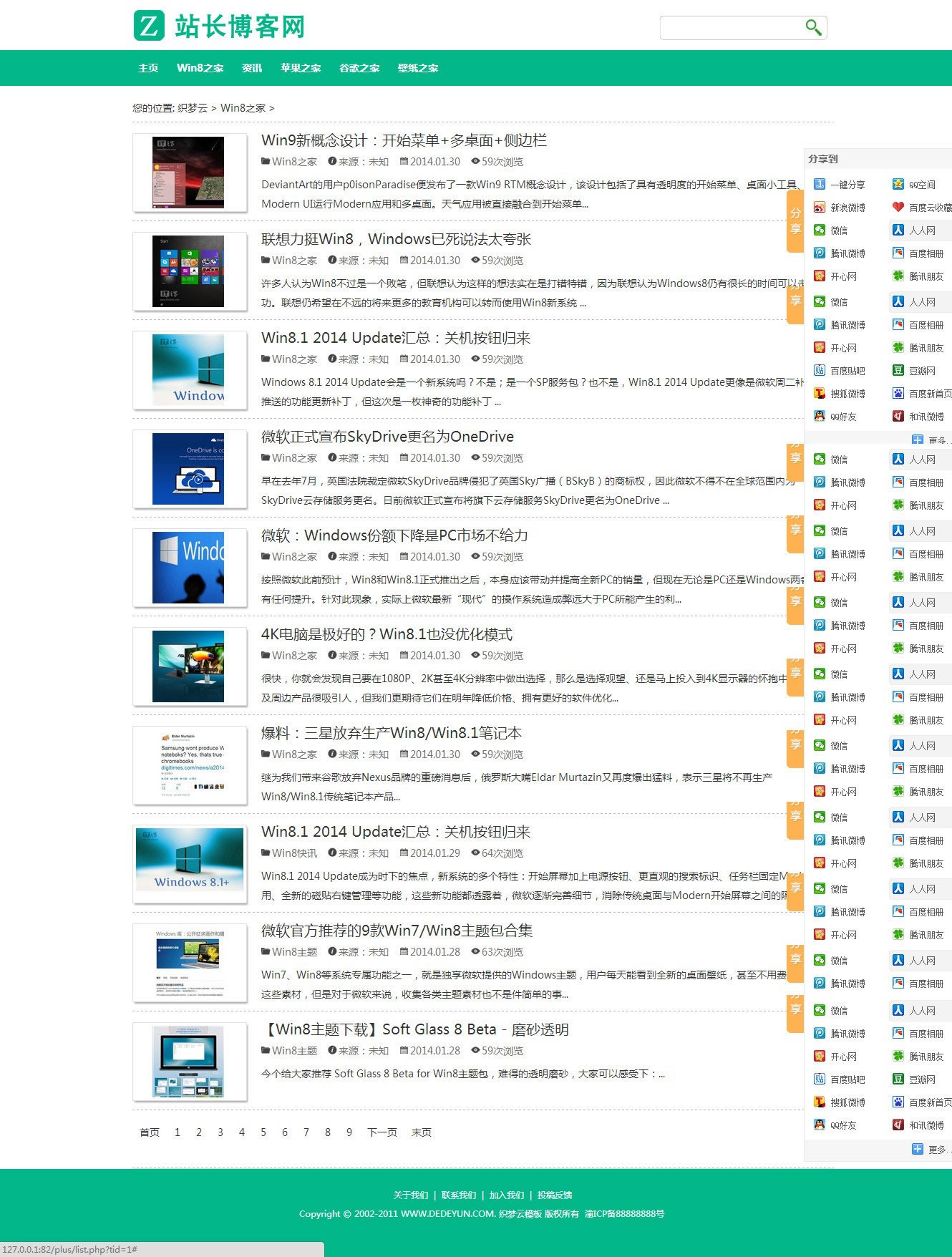The width and height of the screenshot is (952, 1257).
Task: Click eye icon beside 64次浏览
Action: (x=475, y=853)
